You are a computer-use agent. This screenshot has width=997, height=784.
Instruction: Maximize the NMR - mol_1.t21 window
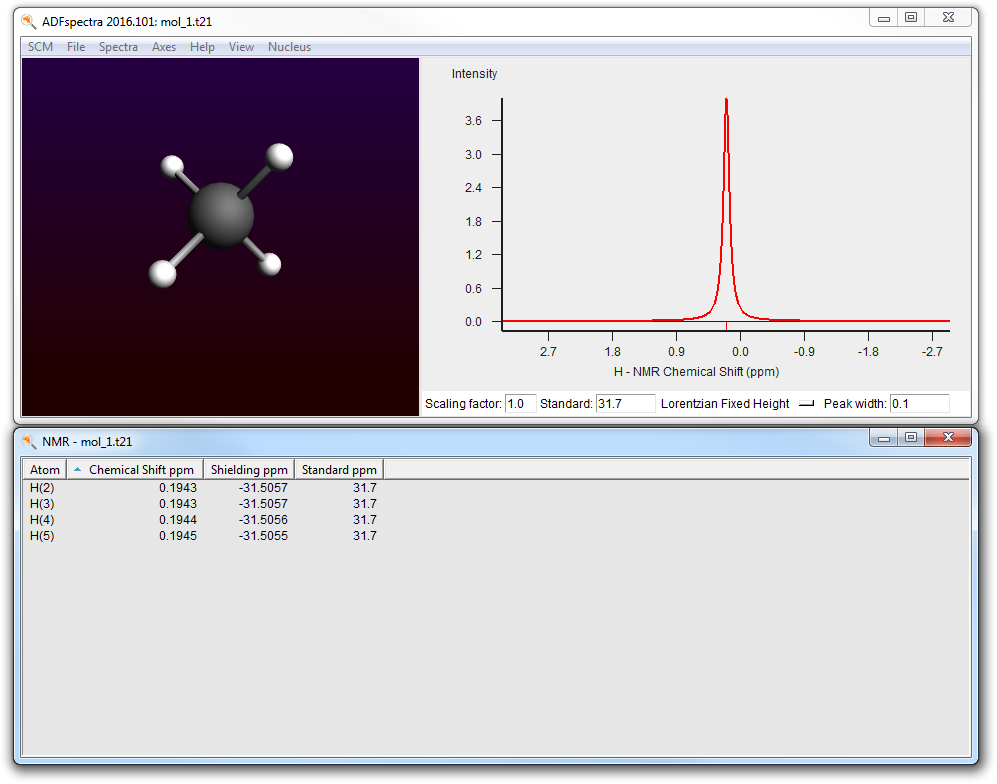911,438
